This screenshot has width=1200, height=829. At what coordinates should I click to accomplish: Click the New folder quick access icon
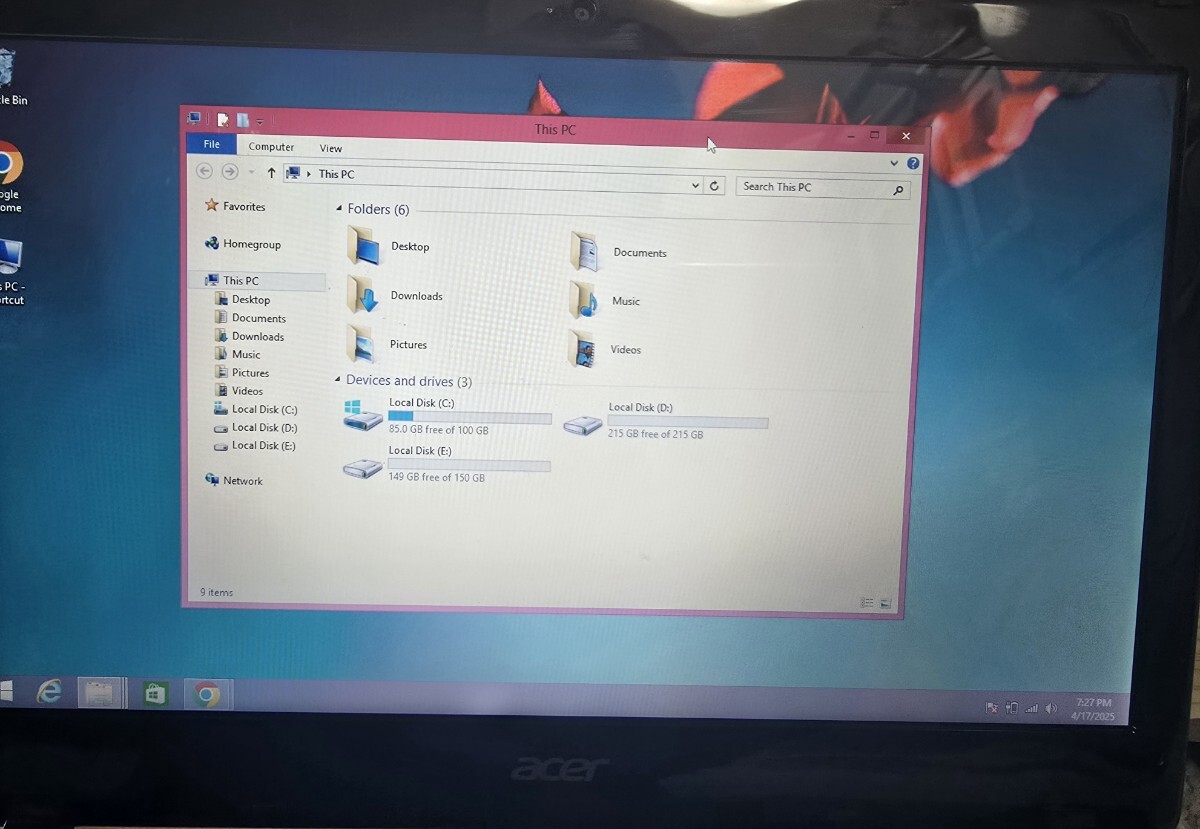coord(242,121)
